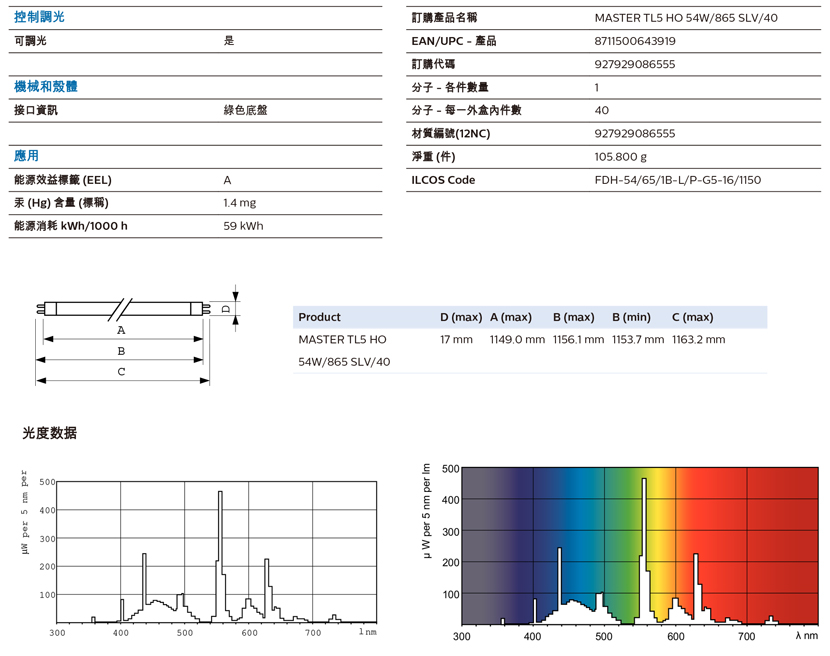Select dimension label C in the lamp drawing
The width and height of the screenshot is (830, 656).
[121, 372]
